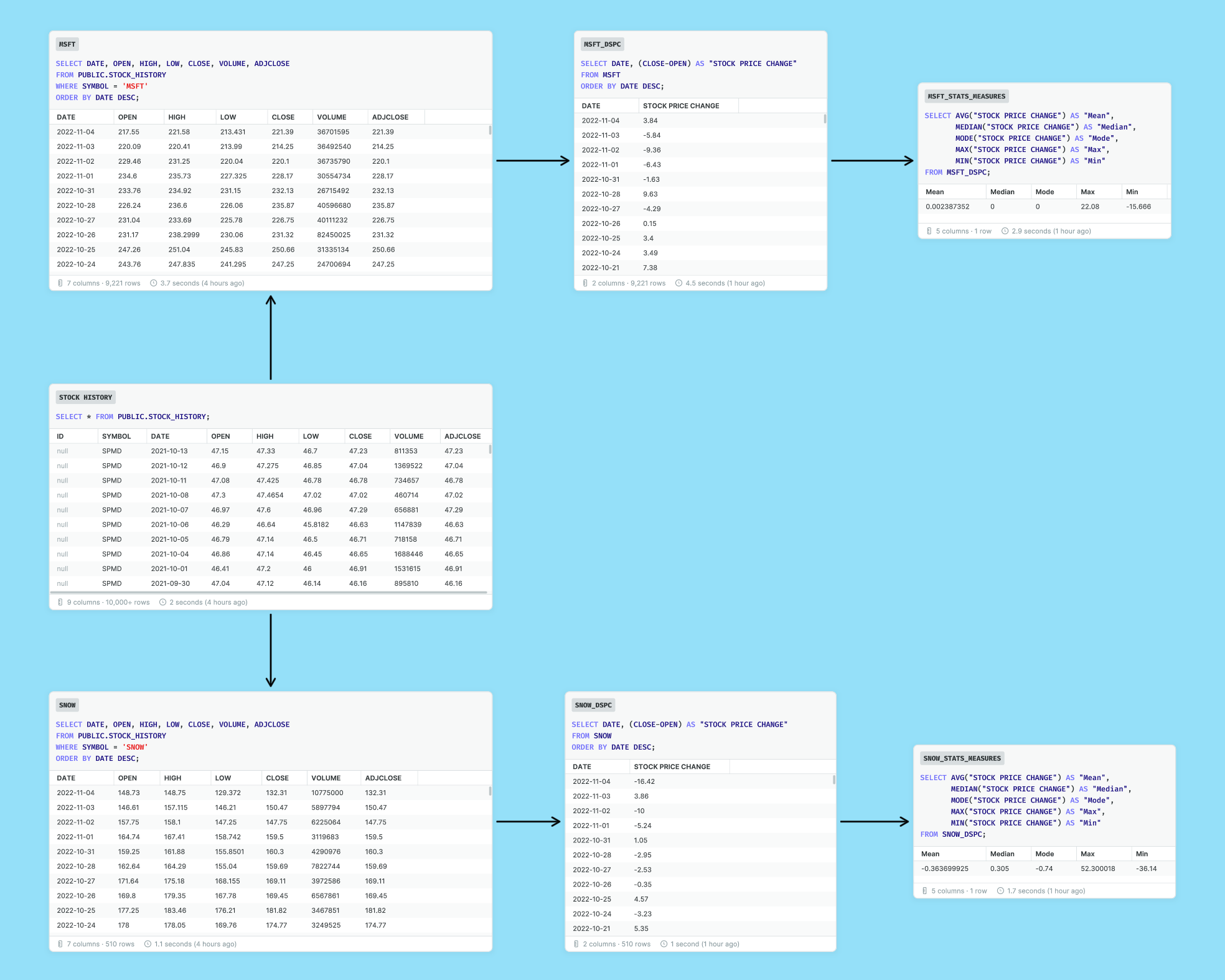The image size is (1225, 980).
Task: Click the STOCK HISTORY horizontal scrollbar
Action: (269, 593)
